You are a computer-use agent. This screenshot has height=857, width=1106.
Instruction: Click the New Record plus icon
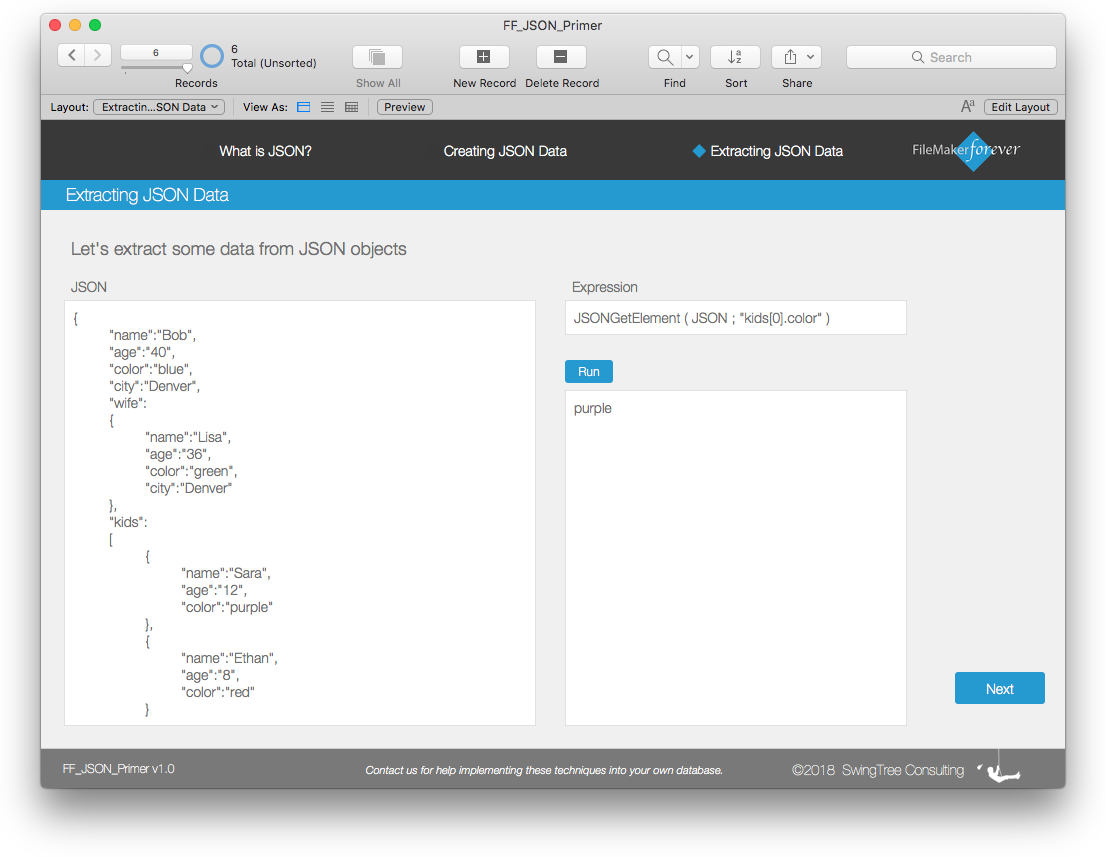(484, 56)
